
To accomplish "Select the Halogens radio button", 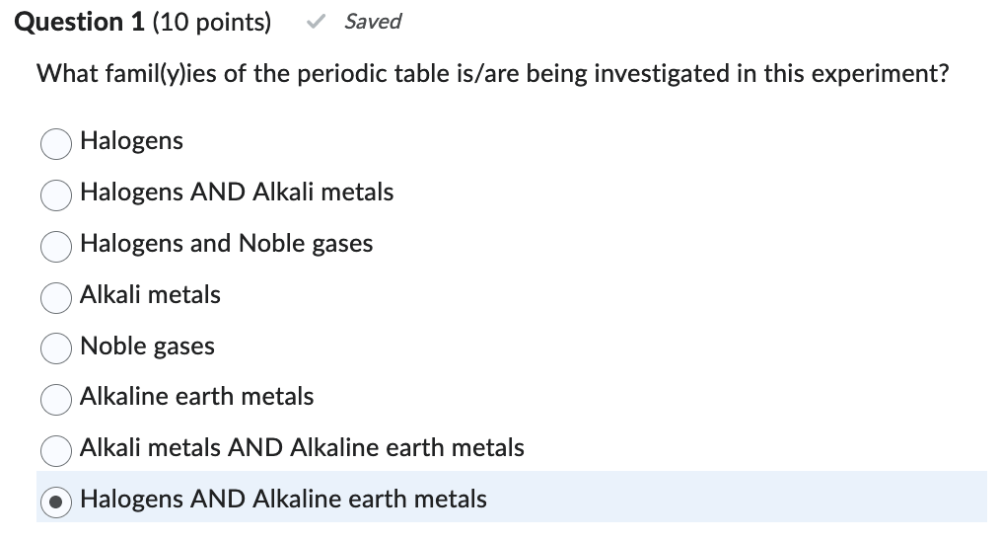I will pos(56,143).
